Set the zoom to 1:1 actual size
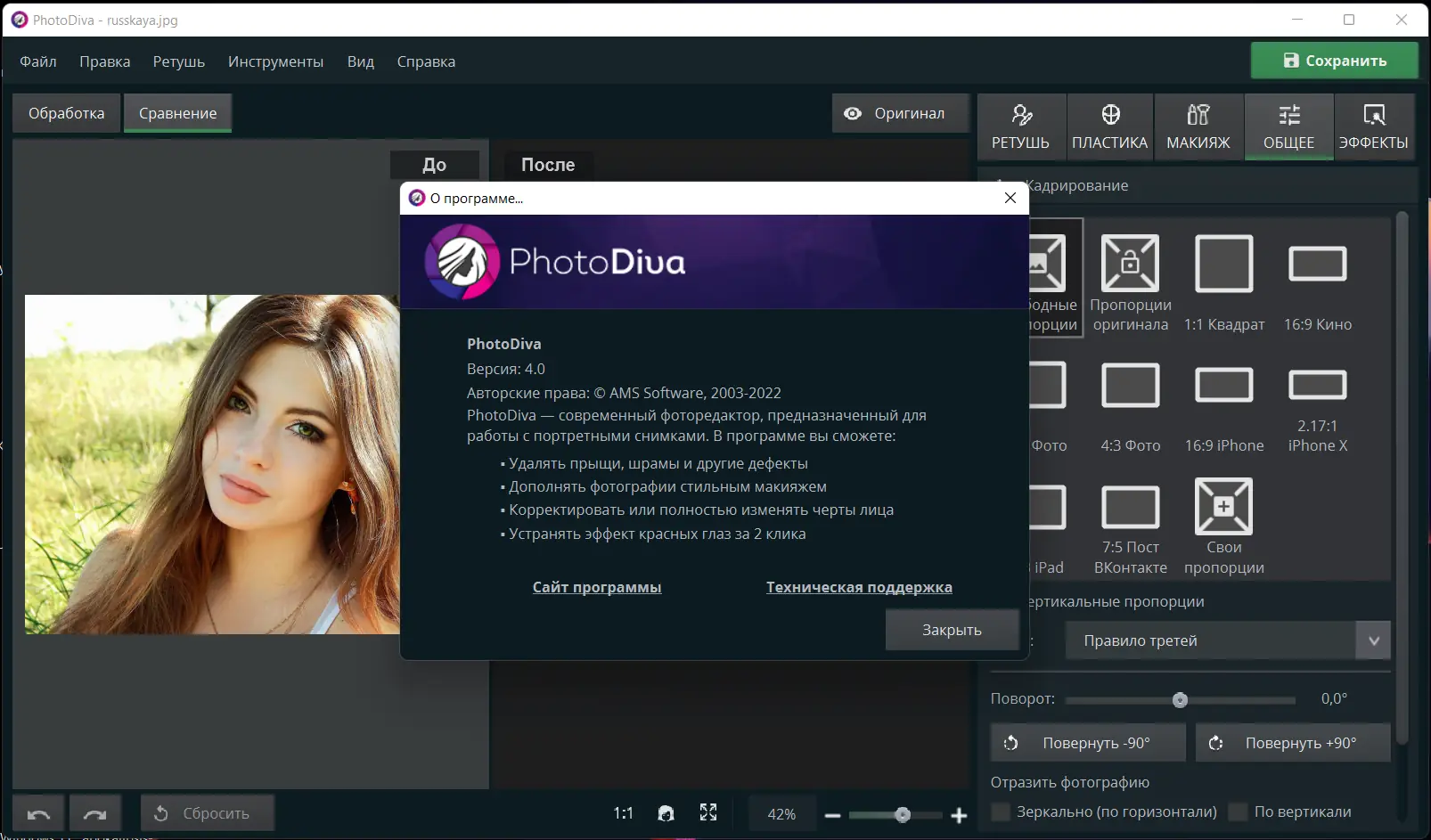 [623, 813]
